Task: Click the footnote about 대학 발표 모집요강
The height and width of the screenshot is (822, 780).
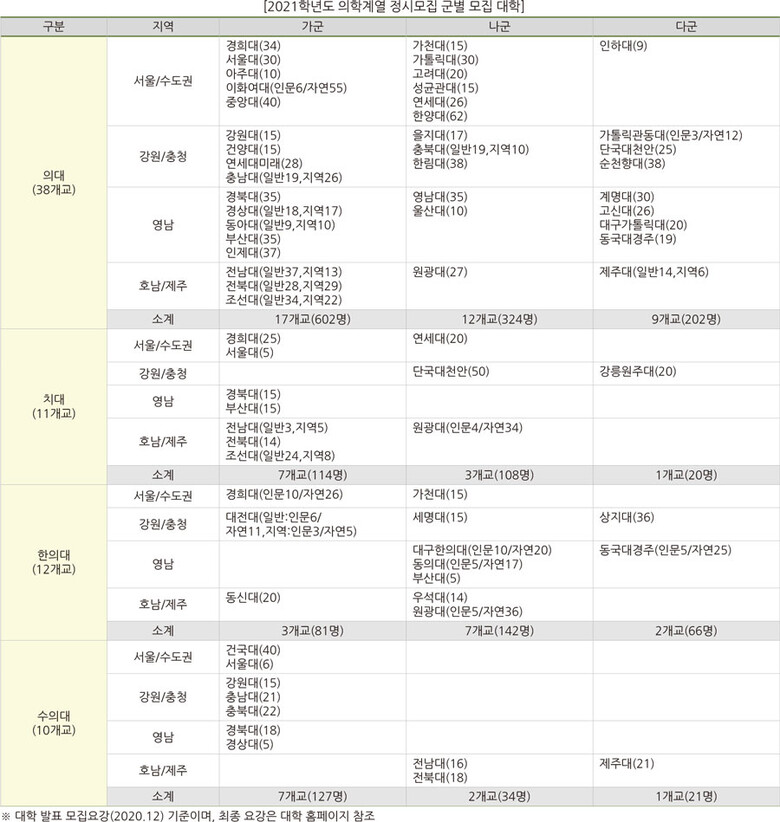Action: 188,815
